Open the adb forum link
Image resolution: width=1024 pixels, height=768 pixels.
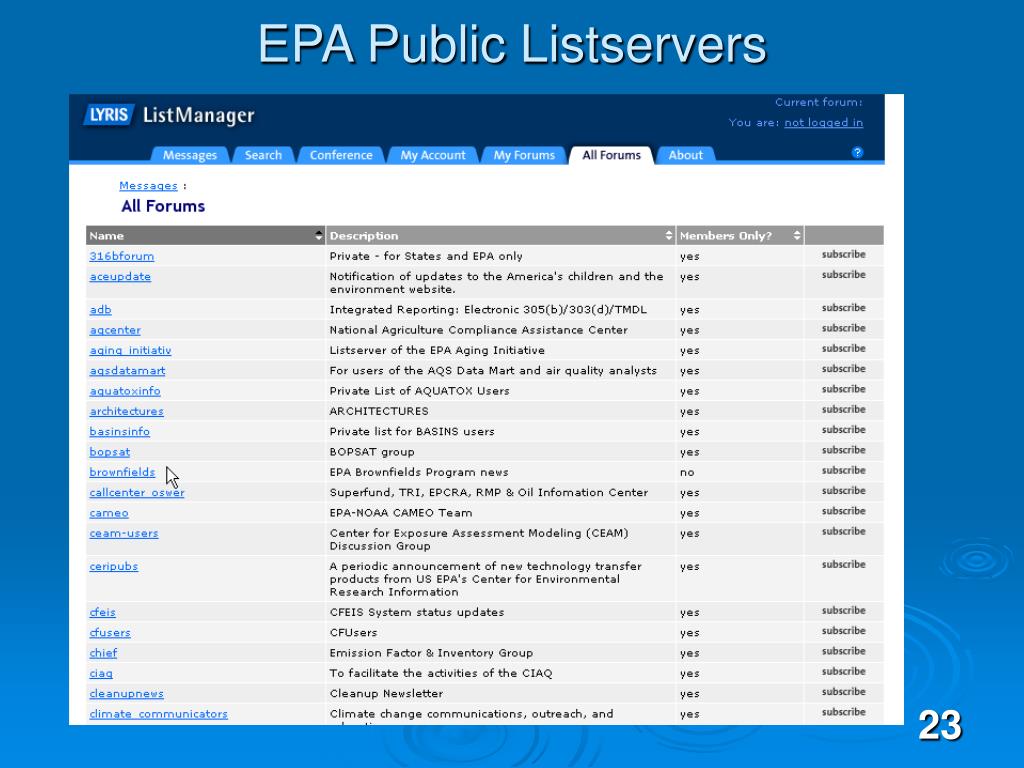(x=101, y=310)
